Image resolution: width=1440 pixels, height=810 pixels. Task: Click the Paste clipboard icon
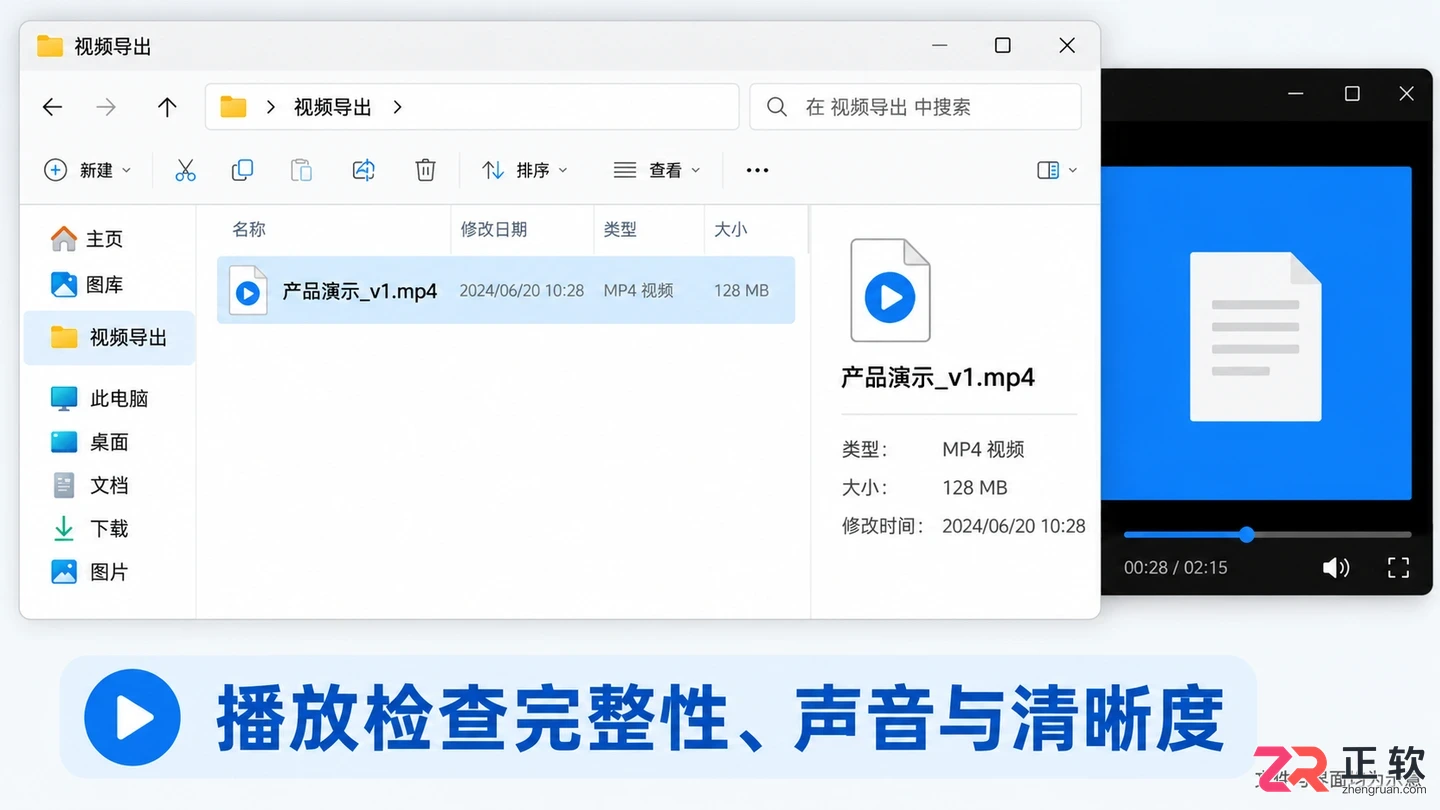[x=301, y=170]
